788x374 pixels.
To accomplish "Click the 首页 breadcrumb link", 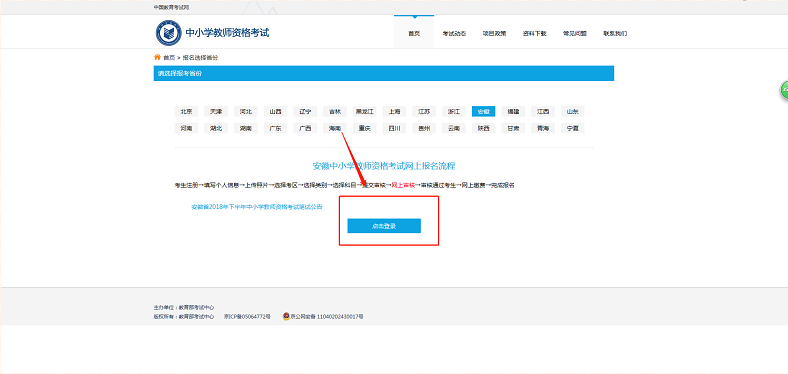I will tap(169, 58).
